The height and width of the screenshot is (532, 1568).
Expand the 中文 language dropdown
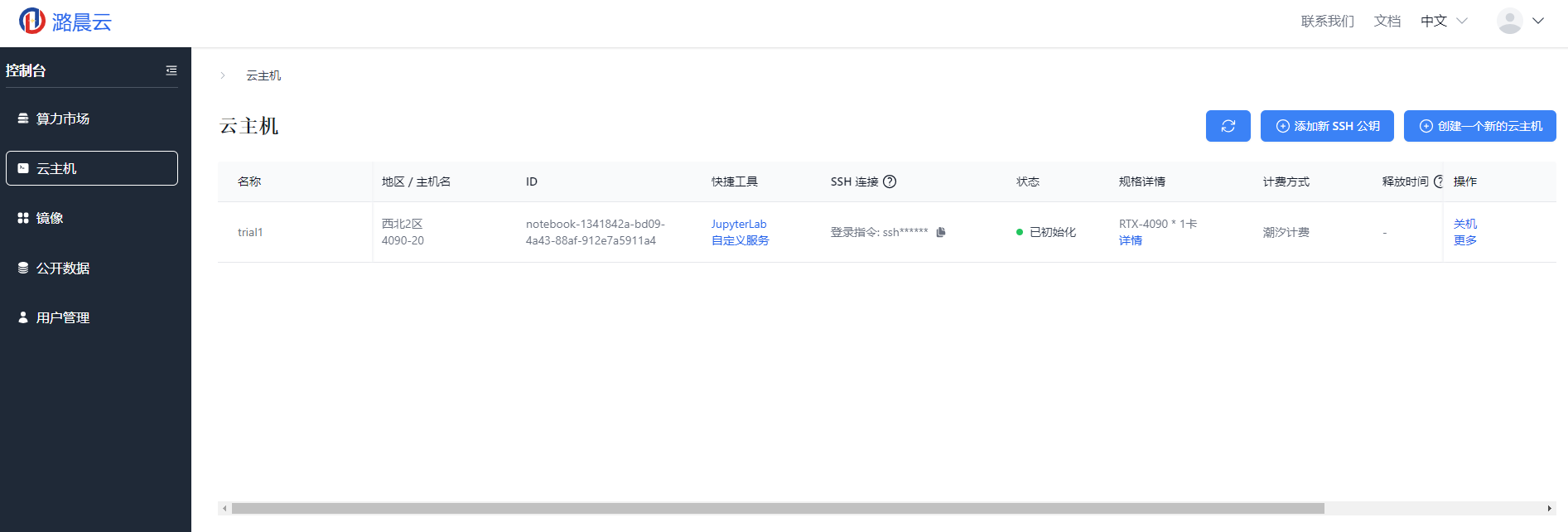click(1444, 21)
